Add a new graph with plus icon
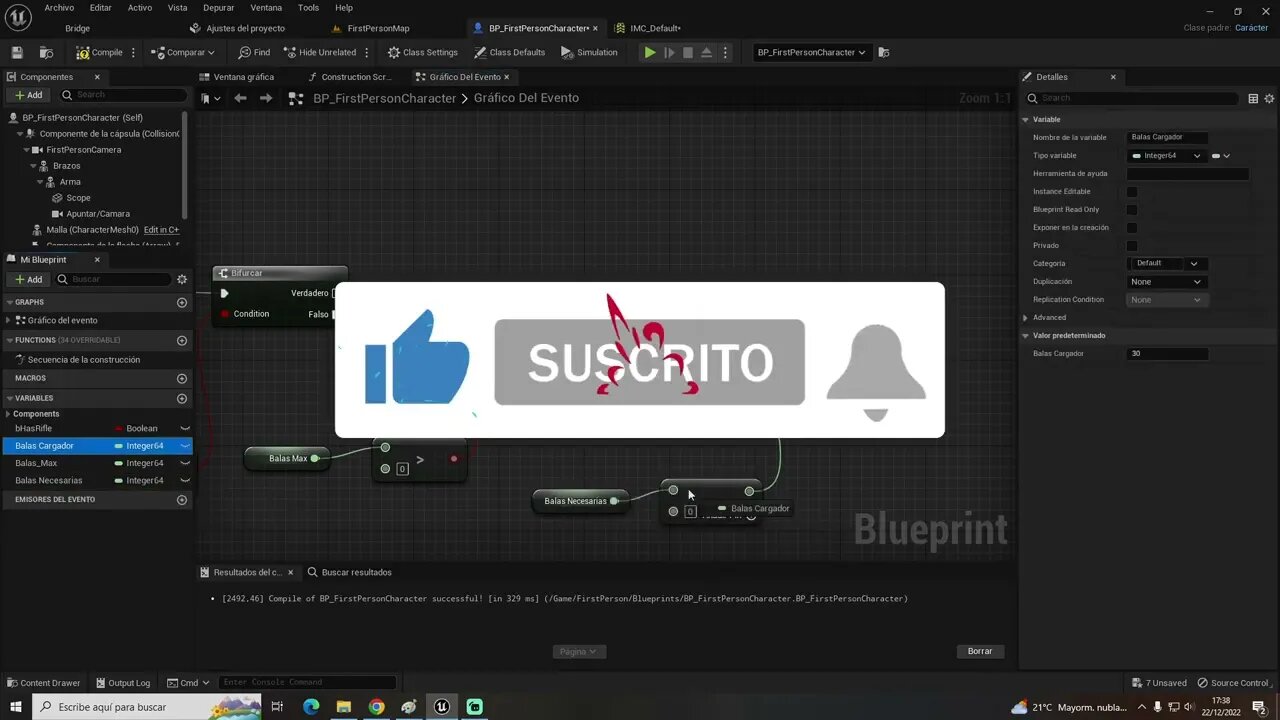 [182, 302]
